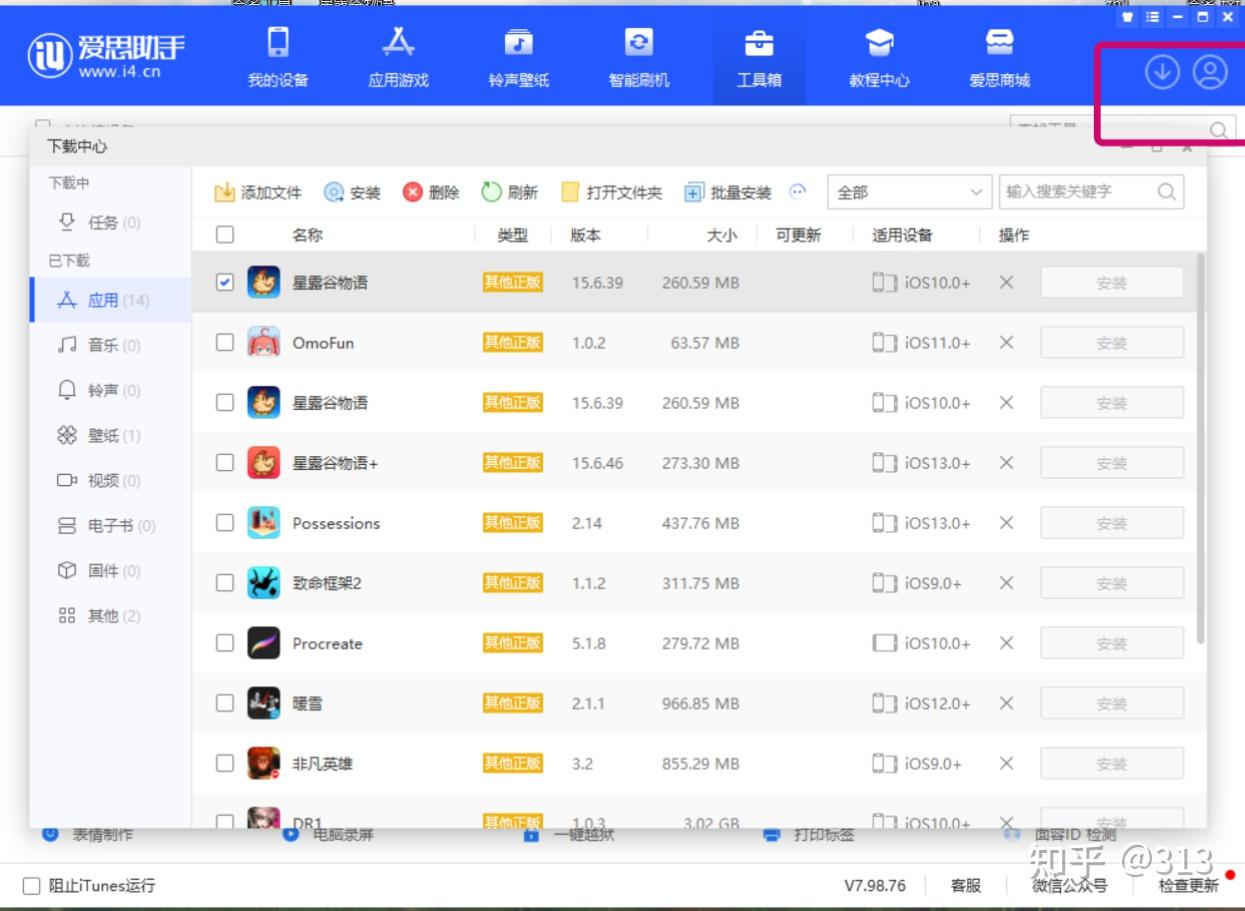
Task: Click the search magnifier in download center
Action: [1167, 192]
